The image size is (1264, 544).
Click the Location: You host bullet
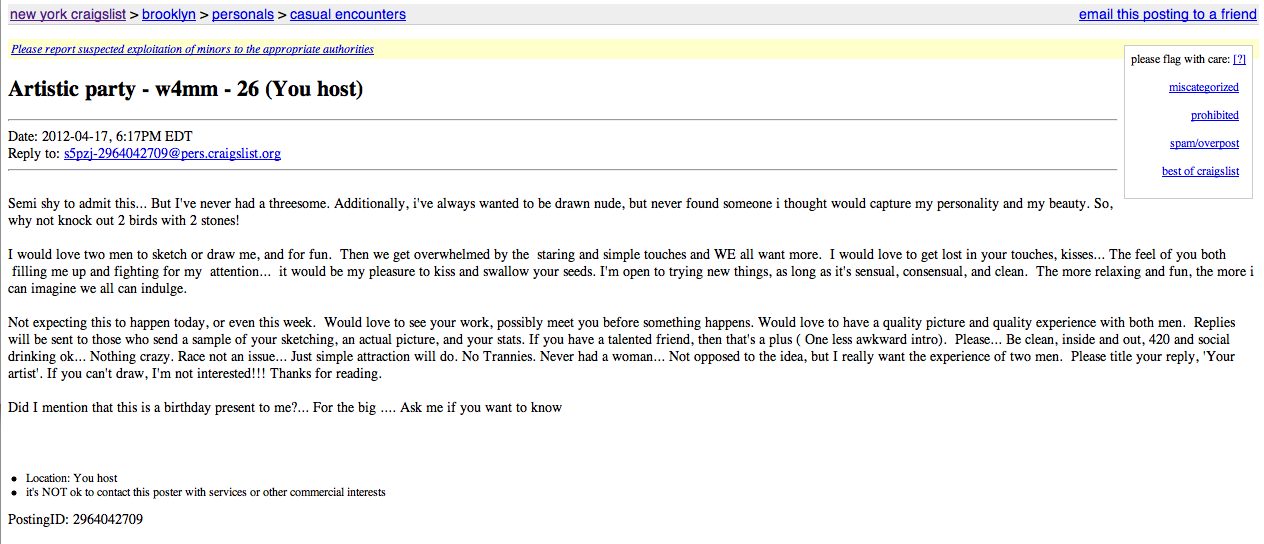pyautogui.click(x=72, y=478)
